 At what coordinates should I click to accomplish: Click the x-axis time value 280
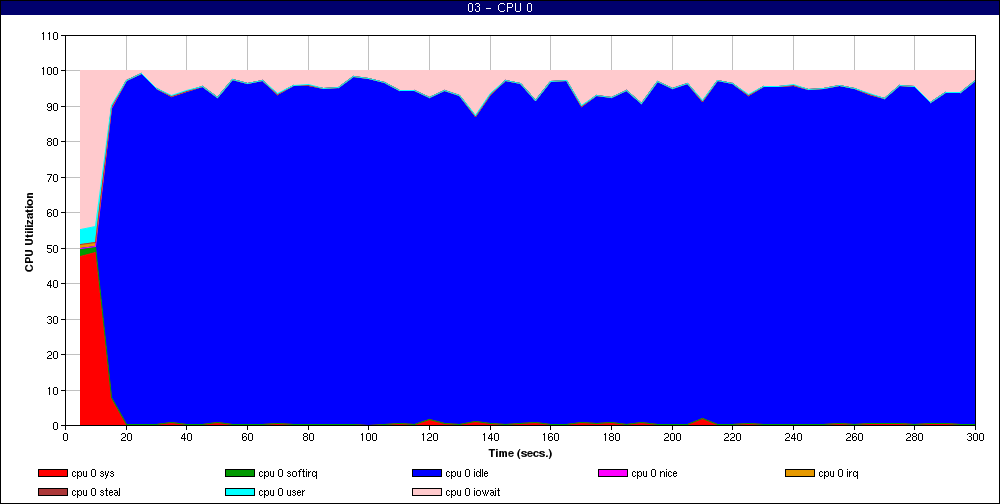tap(915, 437)
